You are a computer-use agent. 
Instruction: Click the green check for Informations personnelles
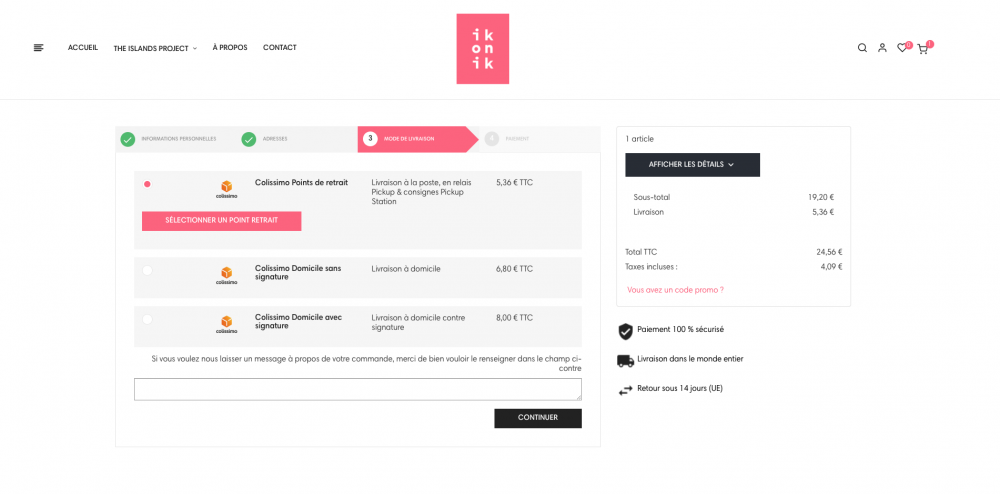128,139
